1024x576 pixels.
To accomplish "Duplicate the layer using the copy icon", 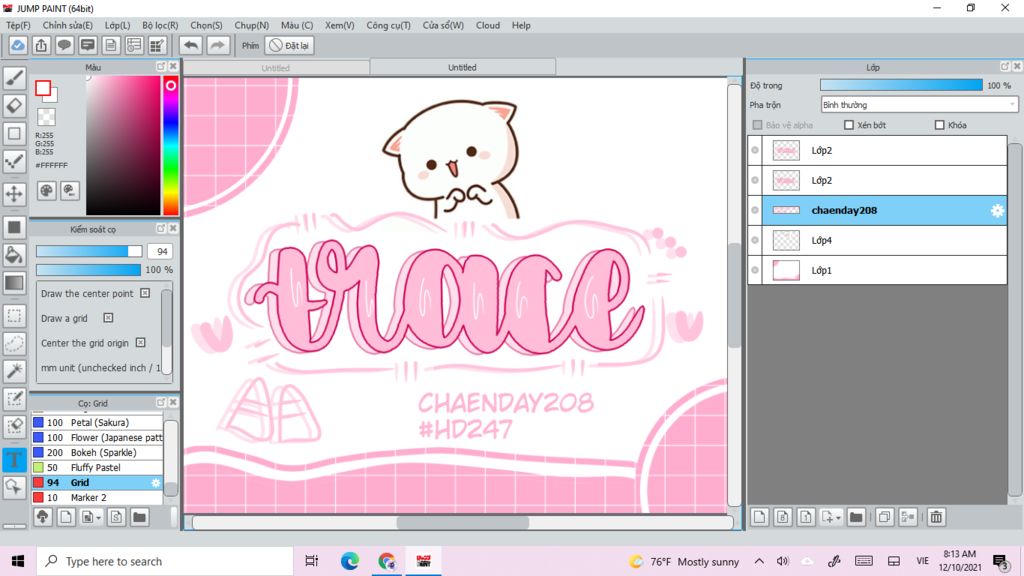I will [884, 517].
